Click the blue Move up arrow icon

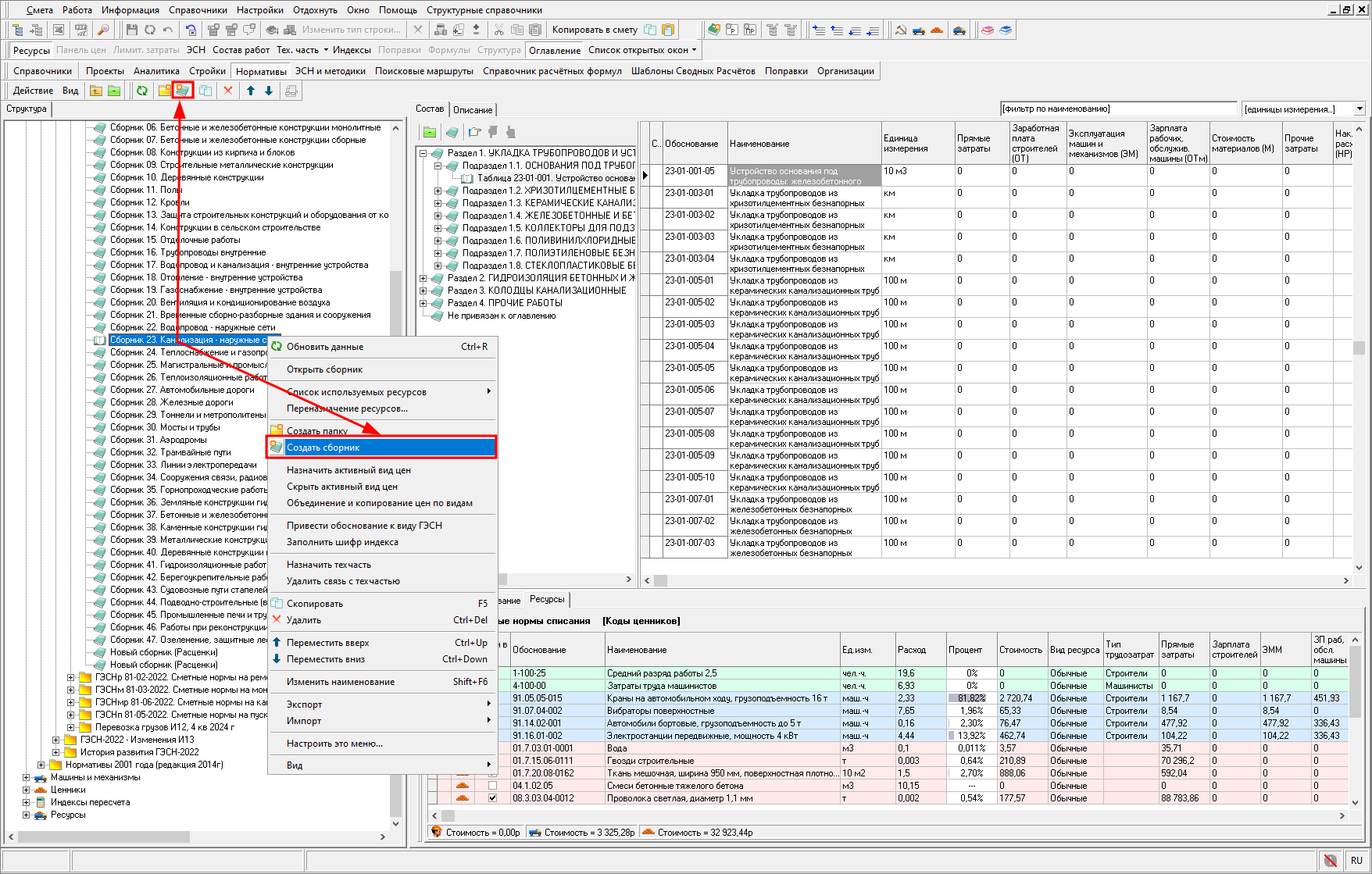pos(251,91)
